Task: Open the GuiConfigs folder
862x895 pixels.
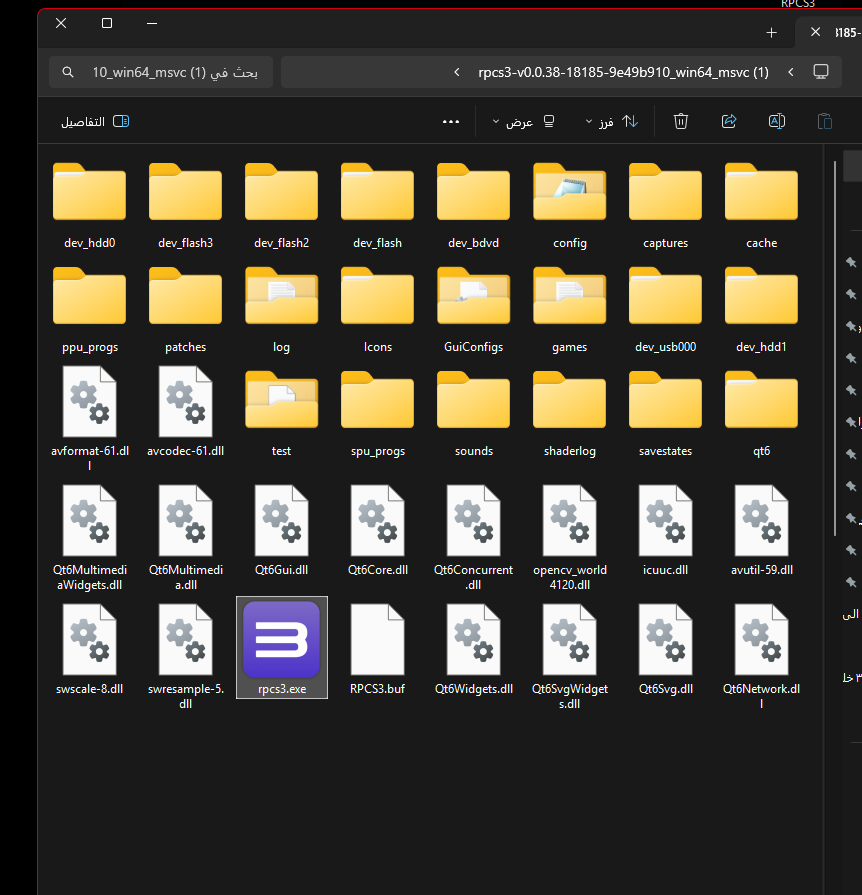Action: pos(473,310)
